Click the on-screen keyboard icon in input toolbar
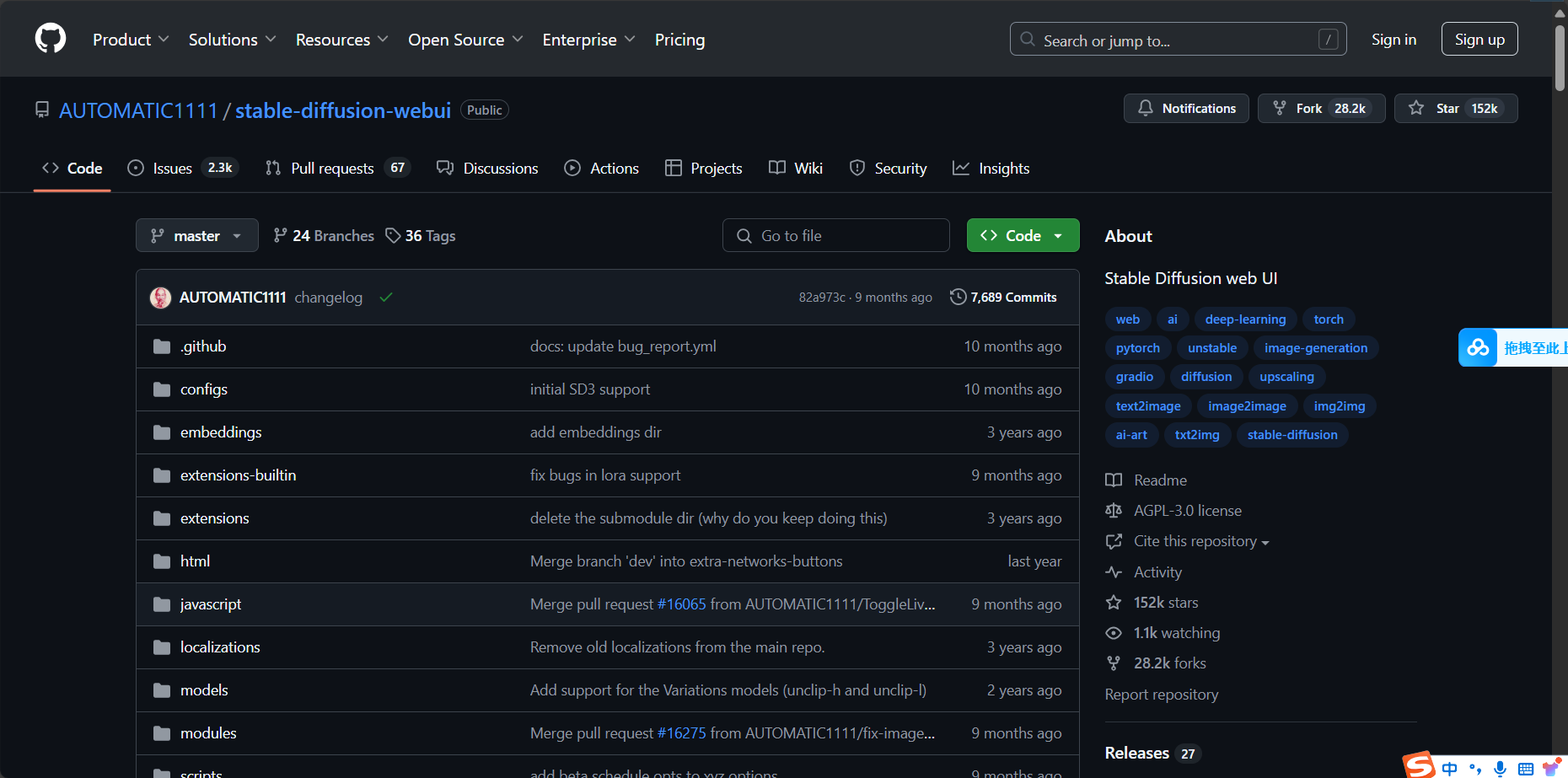Screen dimensions: 1568x778 tap(1525, 769)
